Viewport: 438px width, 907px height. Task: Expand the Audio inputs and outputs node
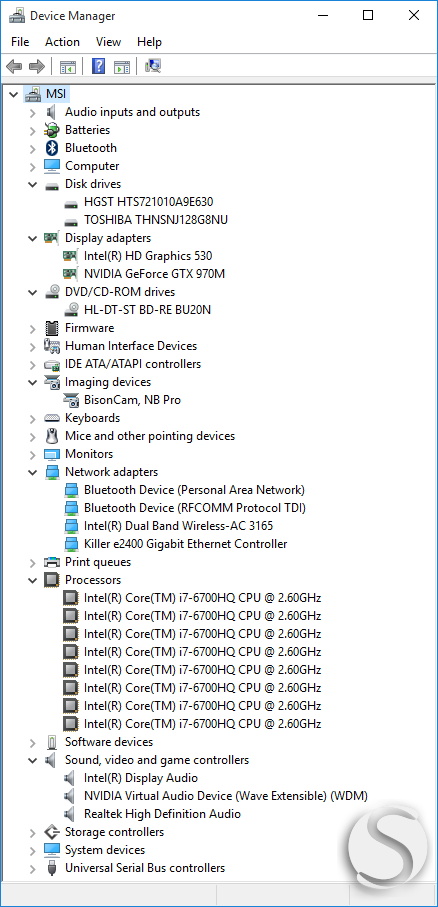32,112
